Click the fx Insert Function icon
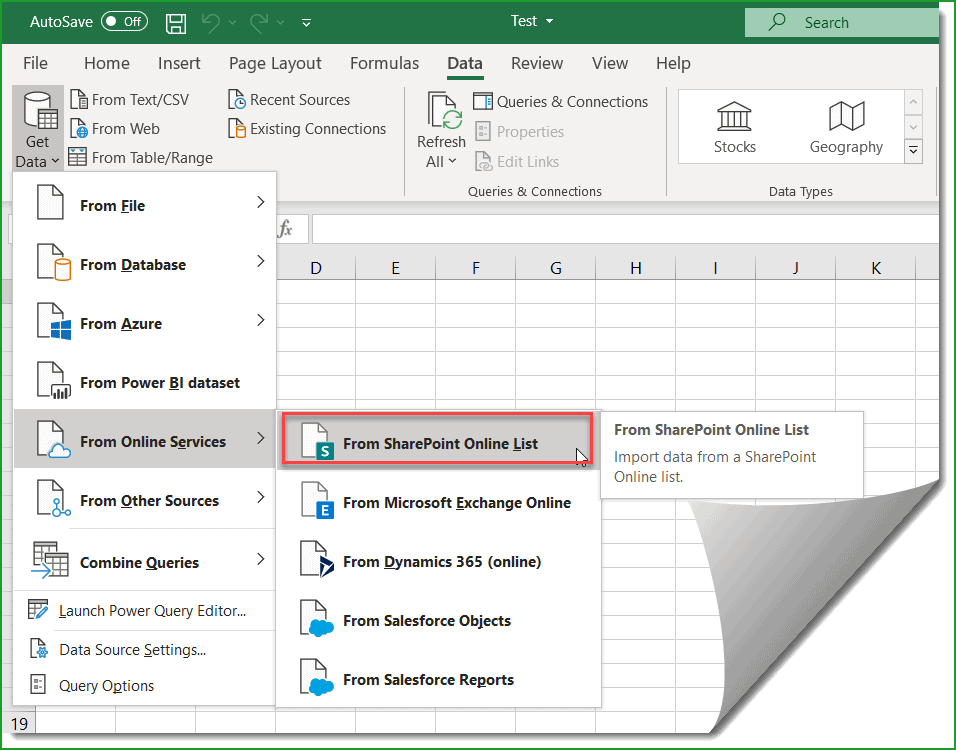This screenshot has width=956, height=750. (x=285, y=229)
